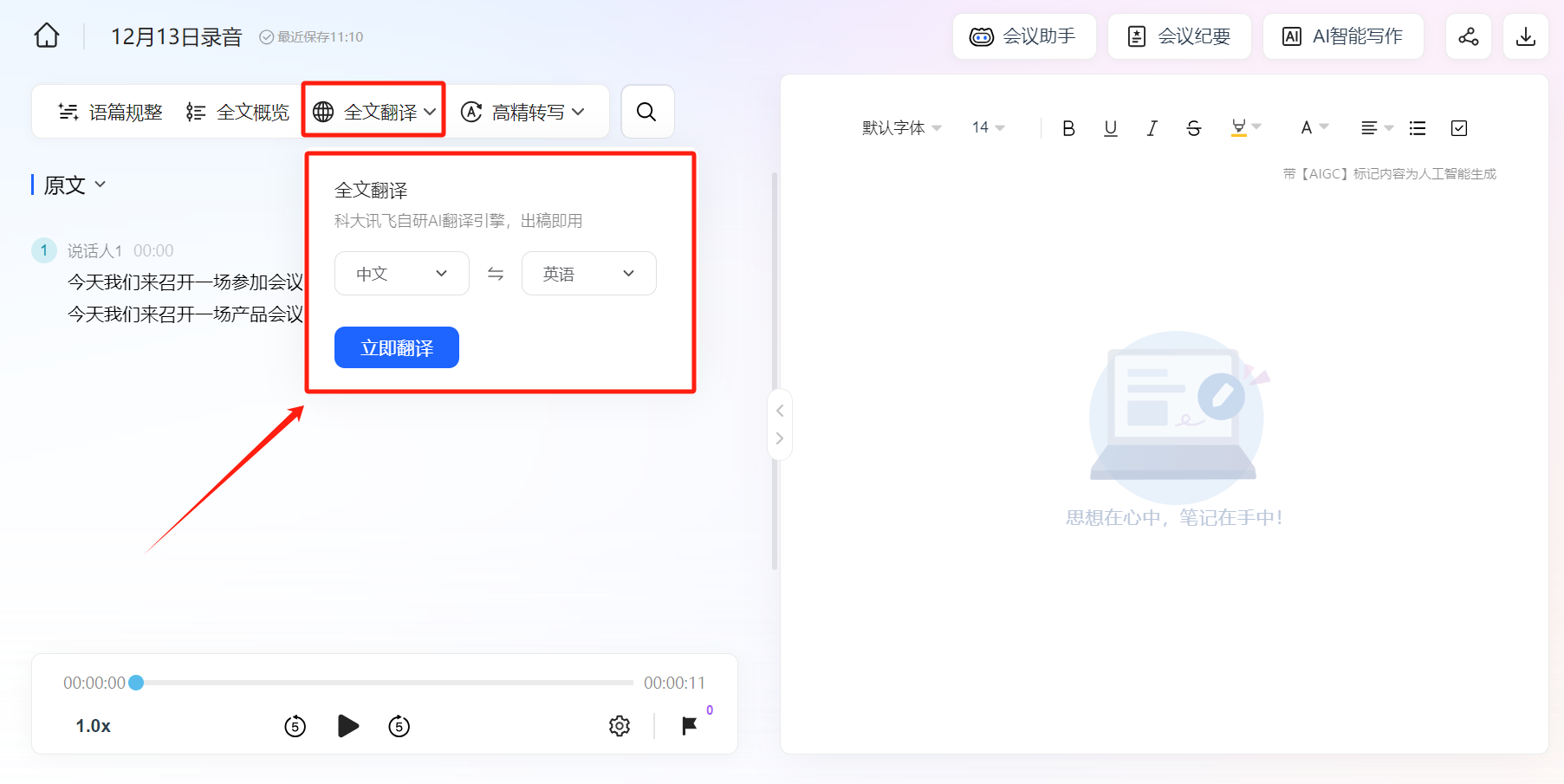Insert a checkbox to-do item
The width and height of the screenshot is (1564, 784).
pos(1459,128)
